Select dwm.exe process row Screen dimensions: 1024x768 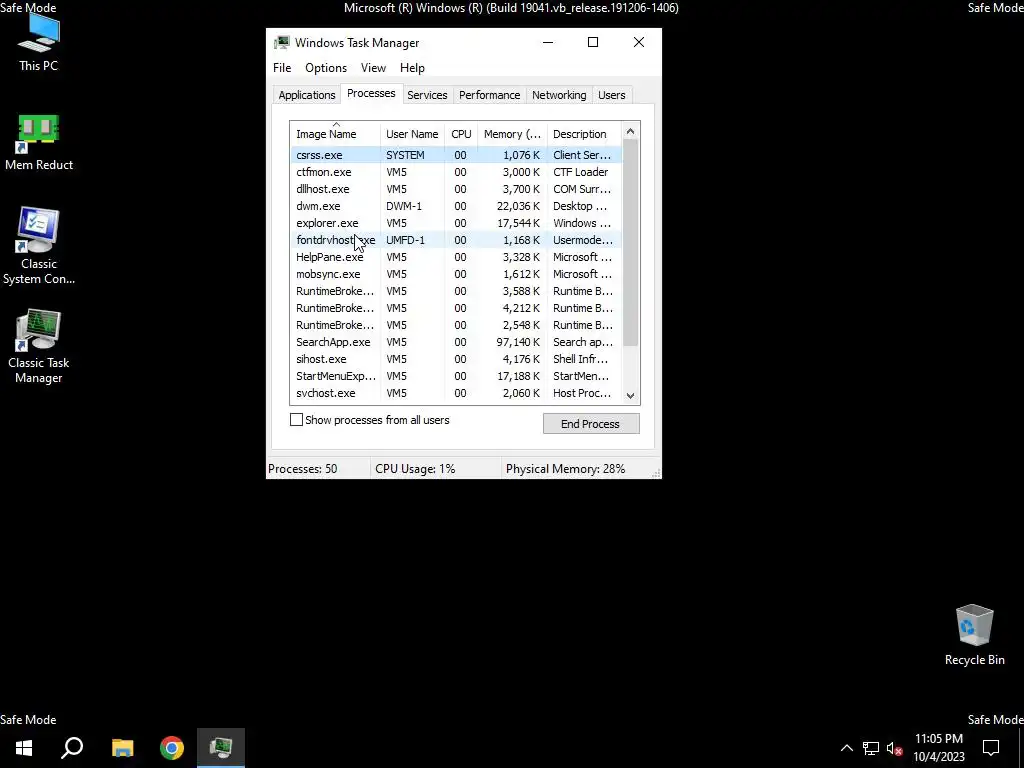click(x=456, y=206)
